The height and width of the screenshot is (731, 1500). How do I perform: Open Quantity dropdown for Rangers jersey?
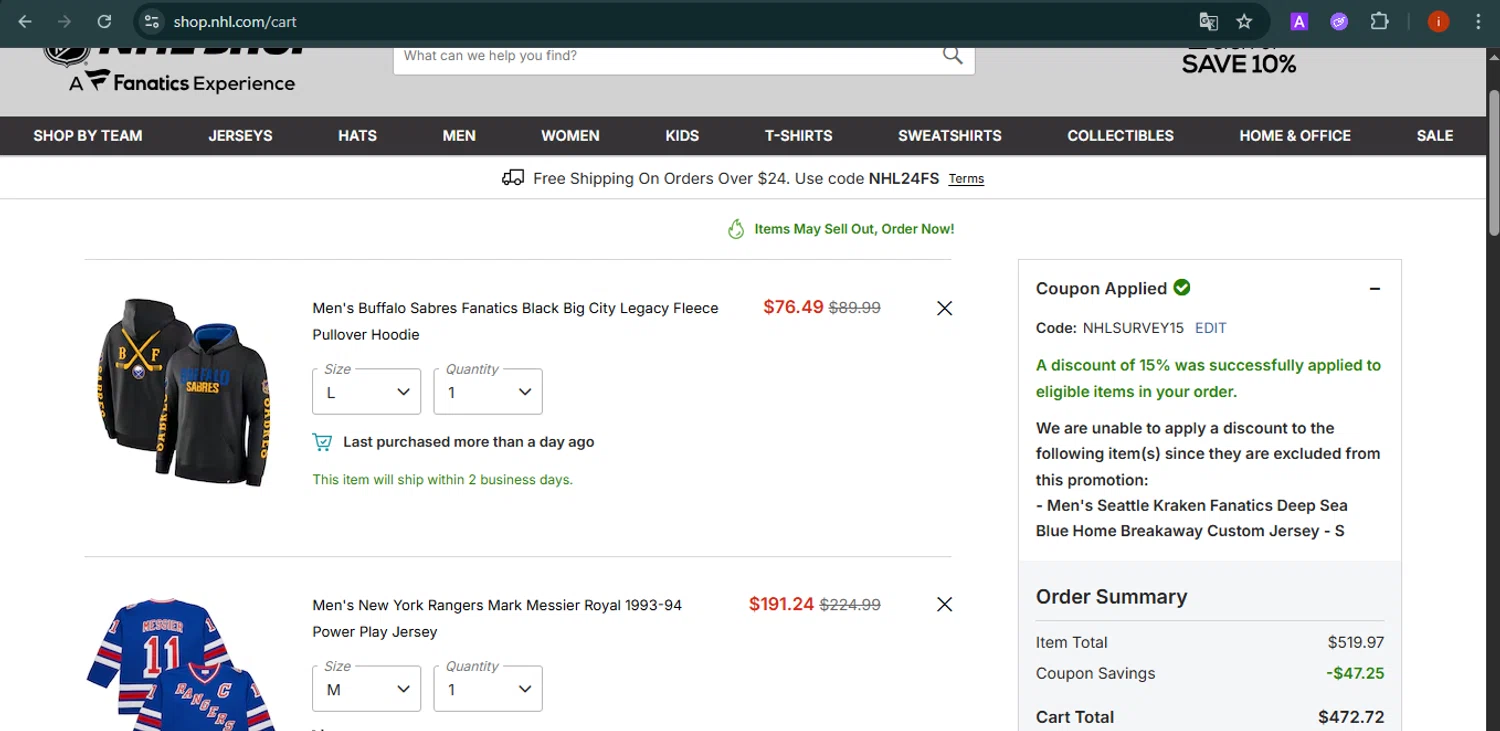click(x=488, y=688)
